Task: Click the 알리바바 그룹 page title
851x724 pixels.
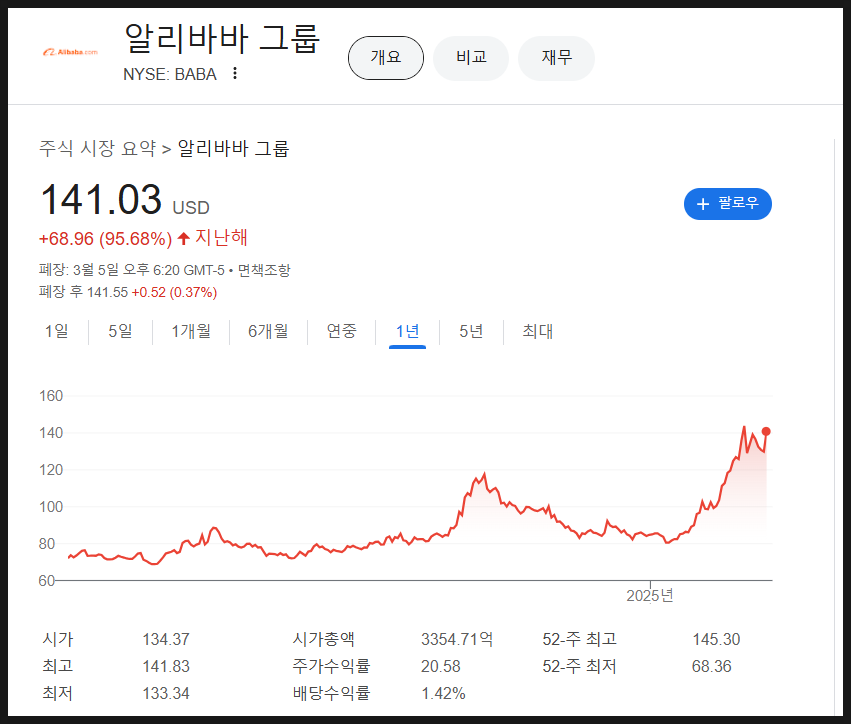Action: click(223, 39)
